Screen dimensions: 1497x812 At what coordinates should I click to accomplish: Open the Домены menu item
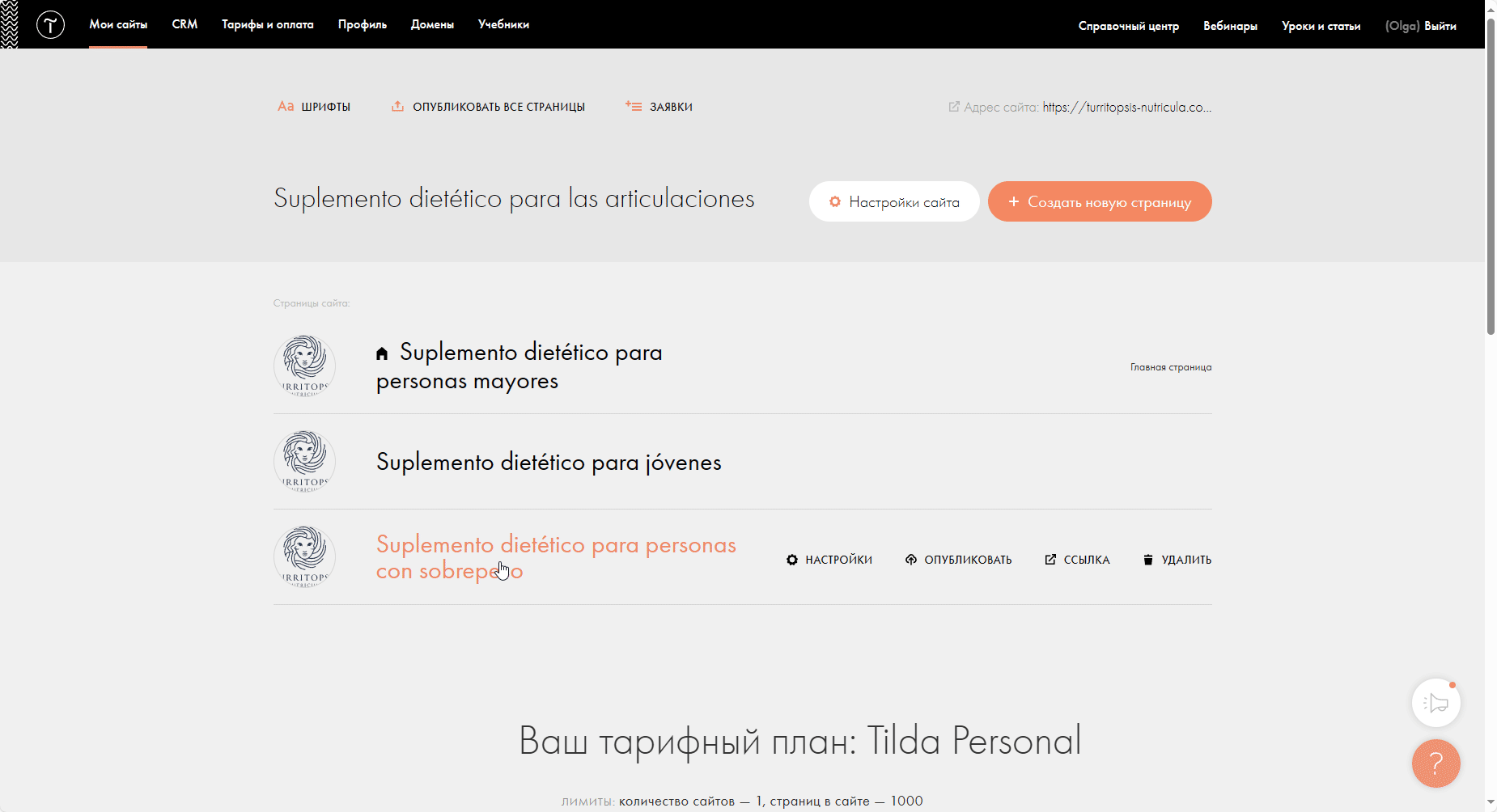click(432, 24)
